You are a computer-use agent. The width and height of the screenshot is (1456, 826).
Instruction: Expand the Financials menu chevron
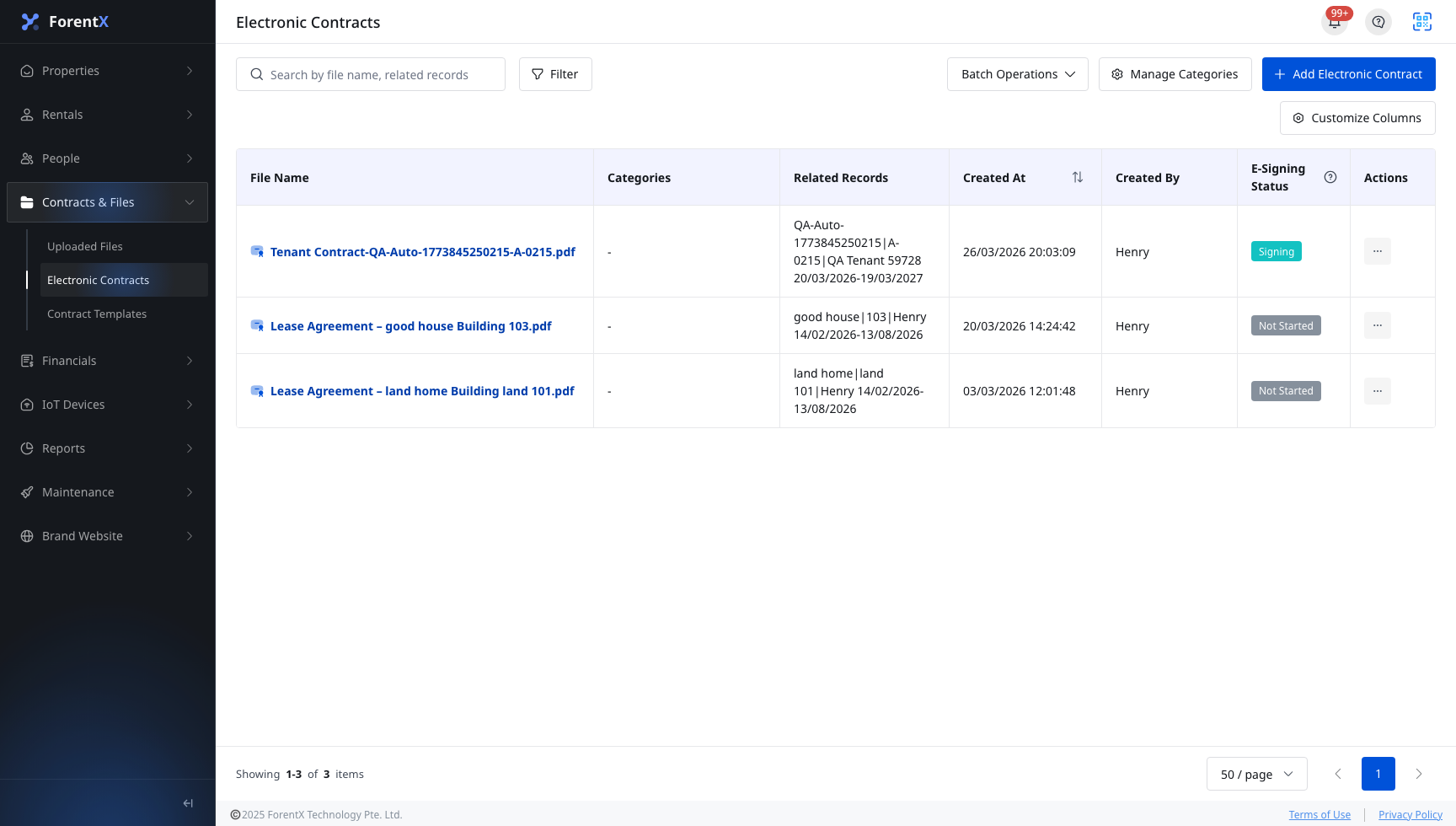click(x=190, y=361)
